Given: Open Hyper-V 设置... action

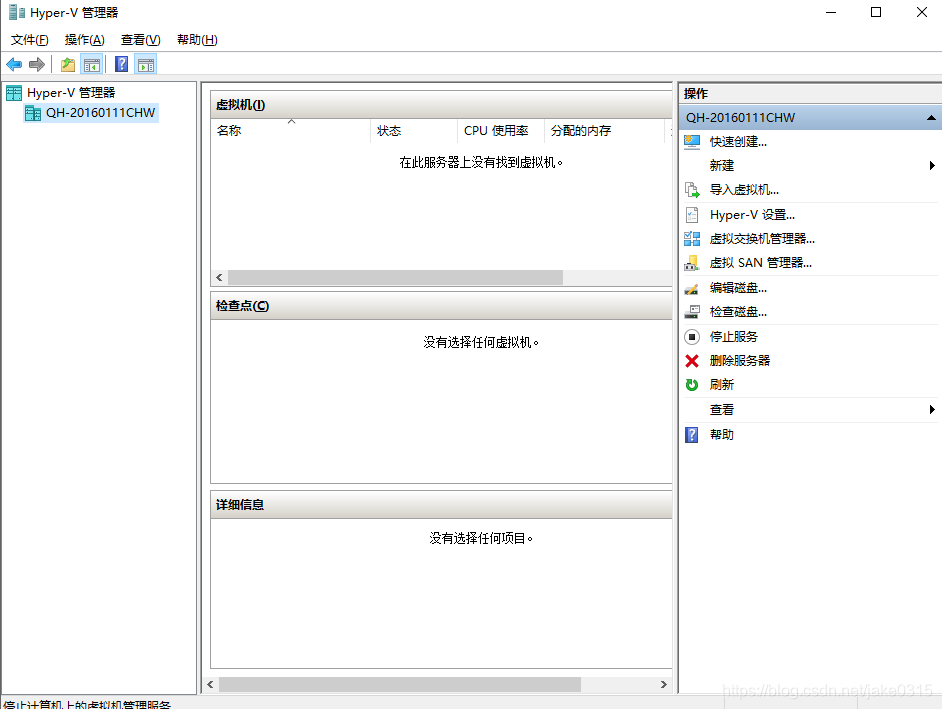Looking at the screenshot, I should point(752,215).
